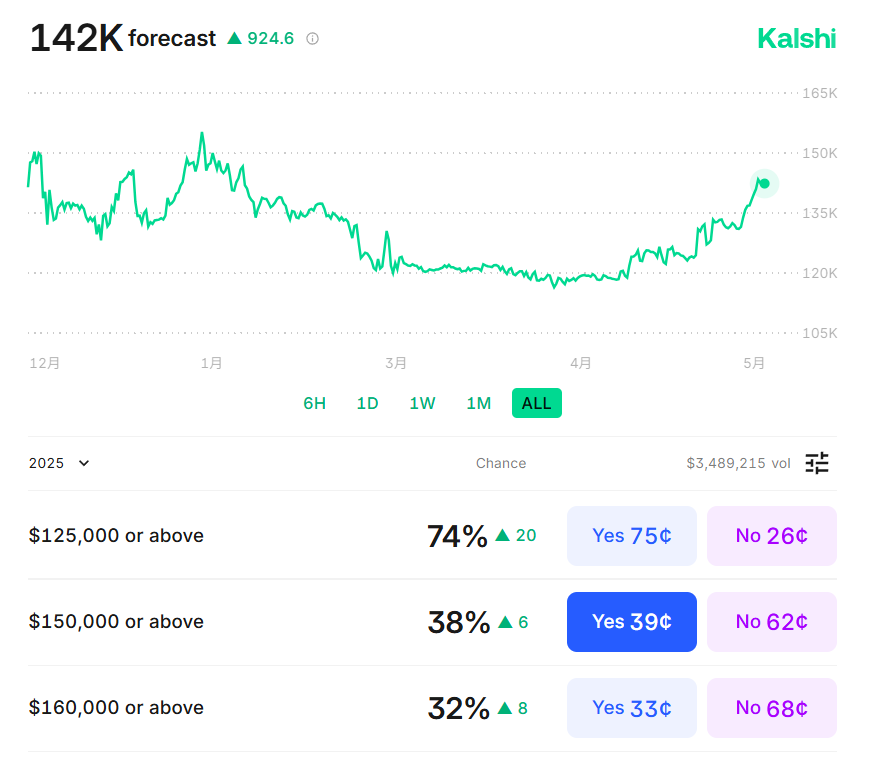
Task: Click the 142K forecast value
Action: (x=76, y=38)
